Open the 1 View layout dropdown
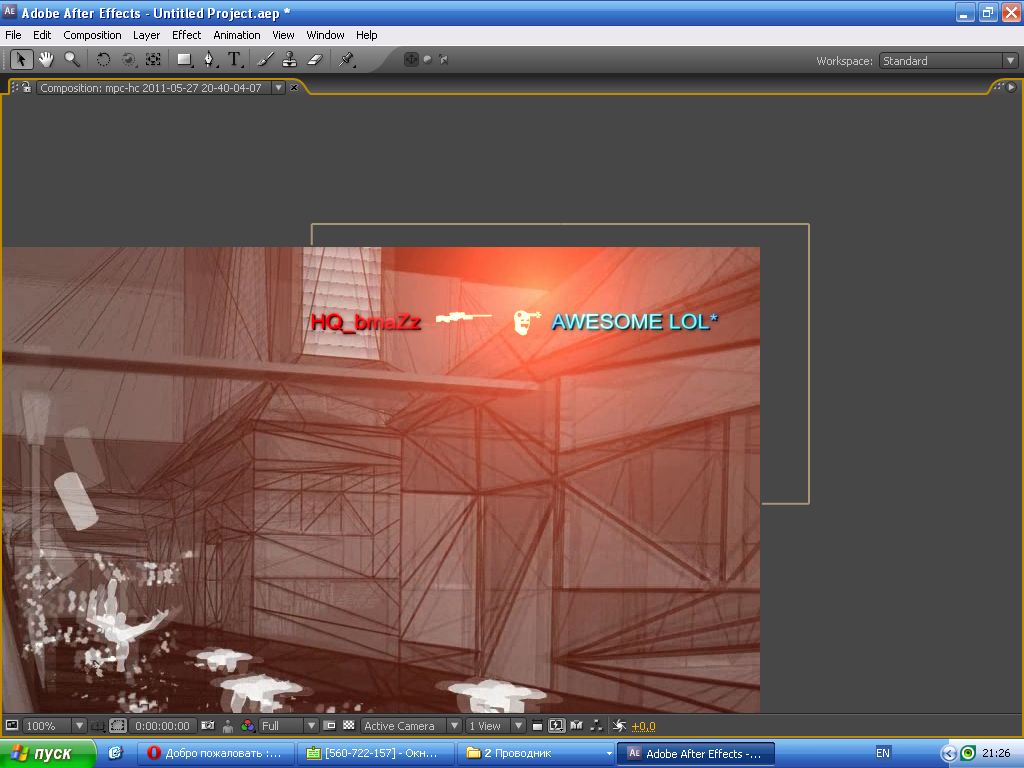The image size is (1024, 768). (495, 726)
